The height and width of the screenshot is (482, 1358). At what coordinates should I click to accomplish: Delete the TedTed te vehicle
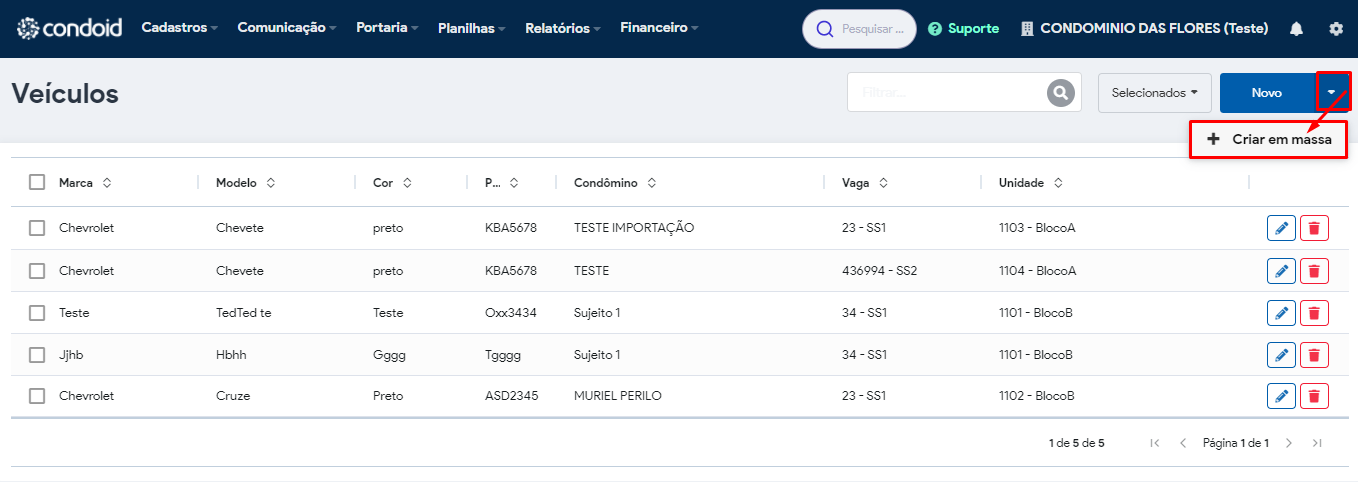click(x=1314, y=313)
